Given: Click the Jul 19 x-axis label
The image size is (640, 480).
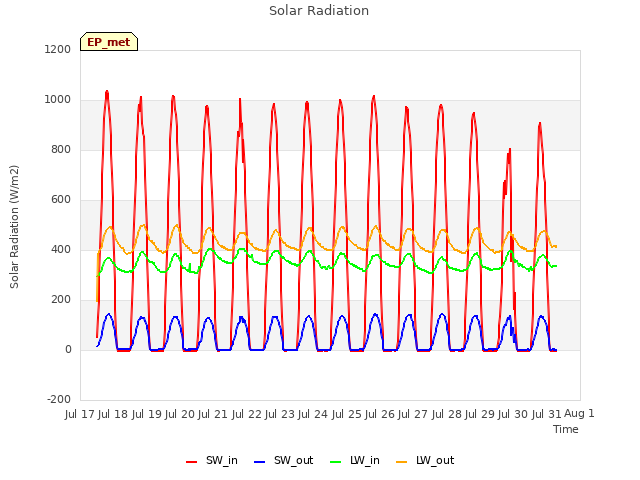Looking at the screenshot, I should (x=147, y=414).
